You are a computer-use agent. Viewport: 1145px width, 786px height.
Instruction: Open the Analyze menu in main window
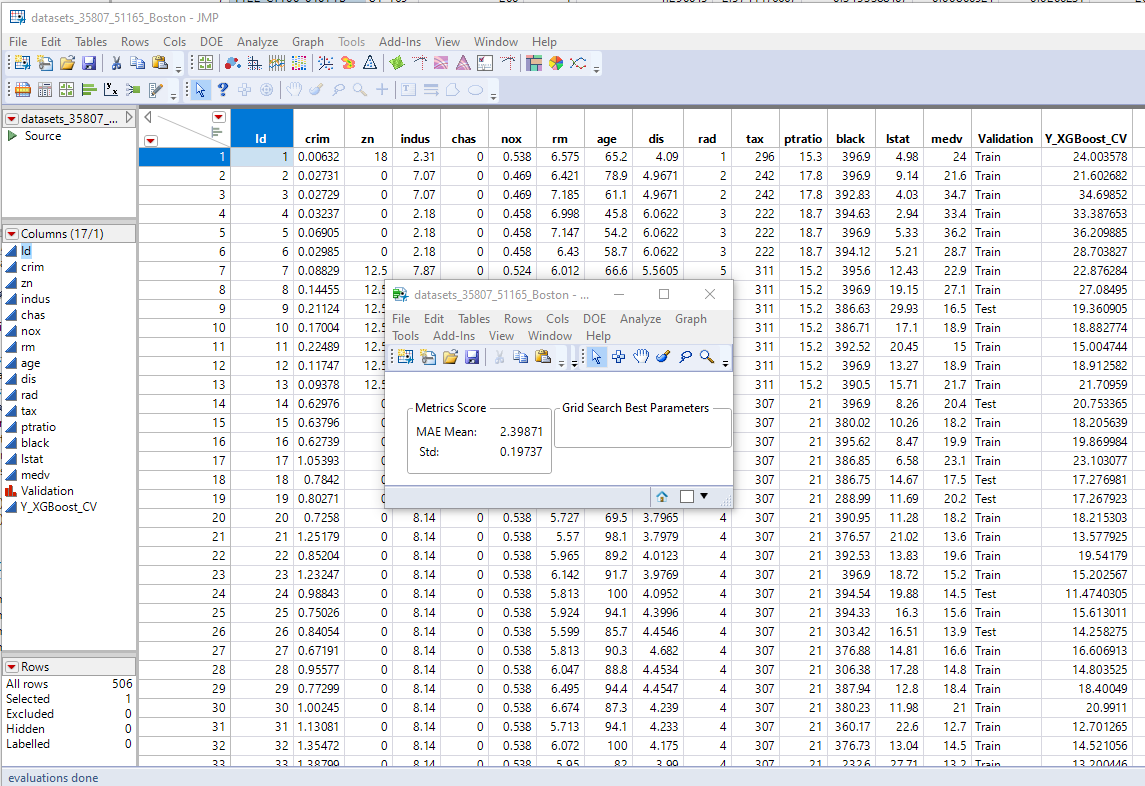[x=257, y=42]
